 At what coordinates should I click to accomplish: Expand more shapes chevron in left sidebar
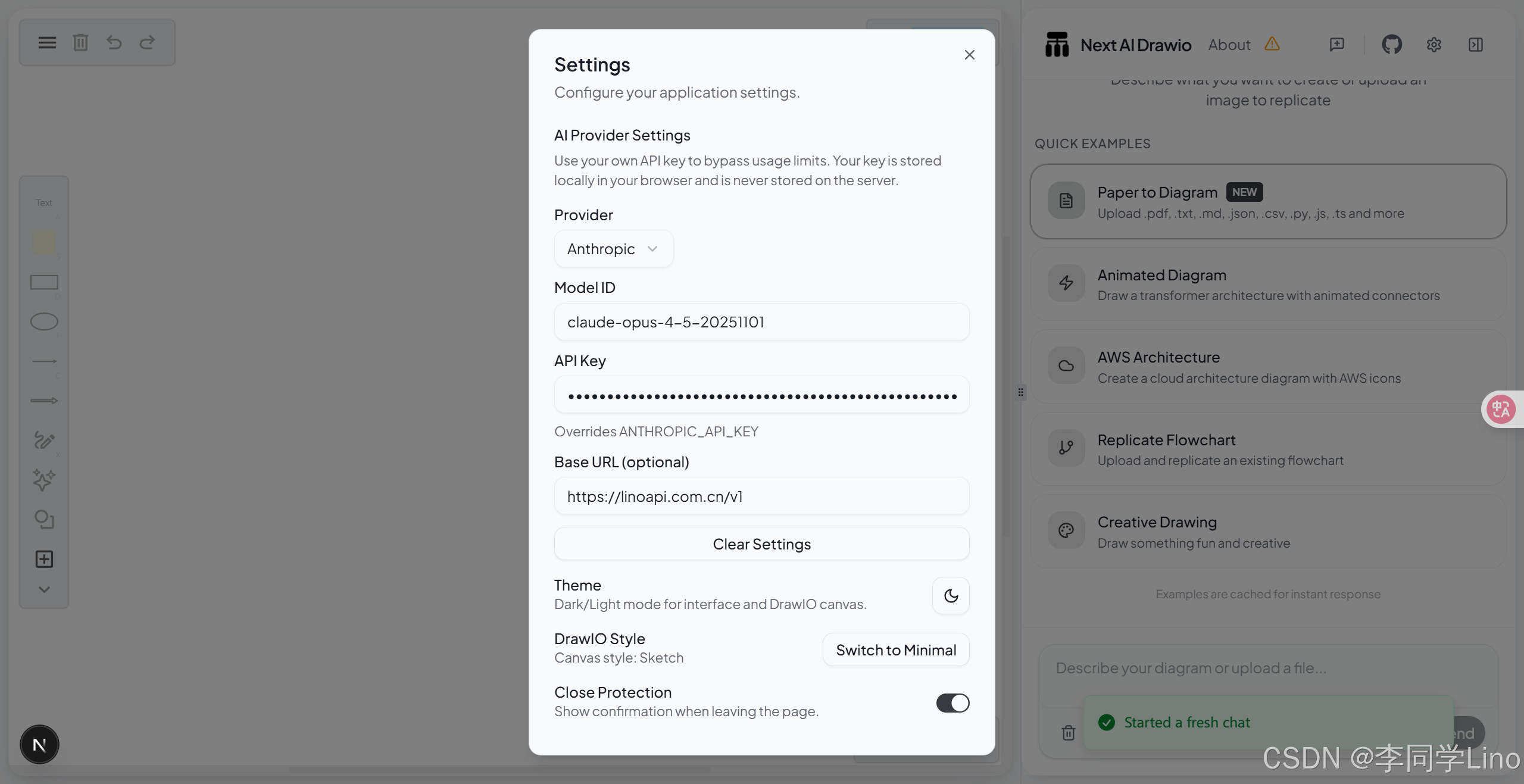click(44, 589)
